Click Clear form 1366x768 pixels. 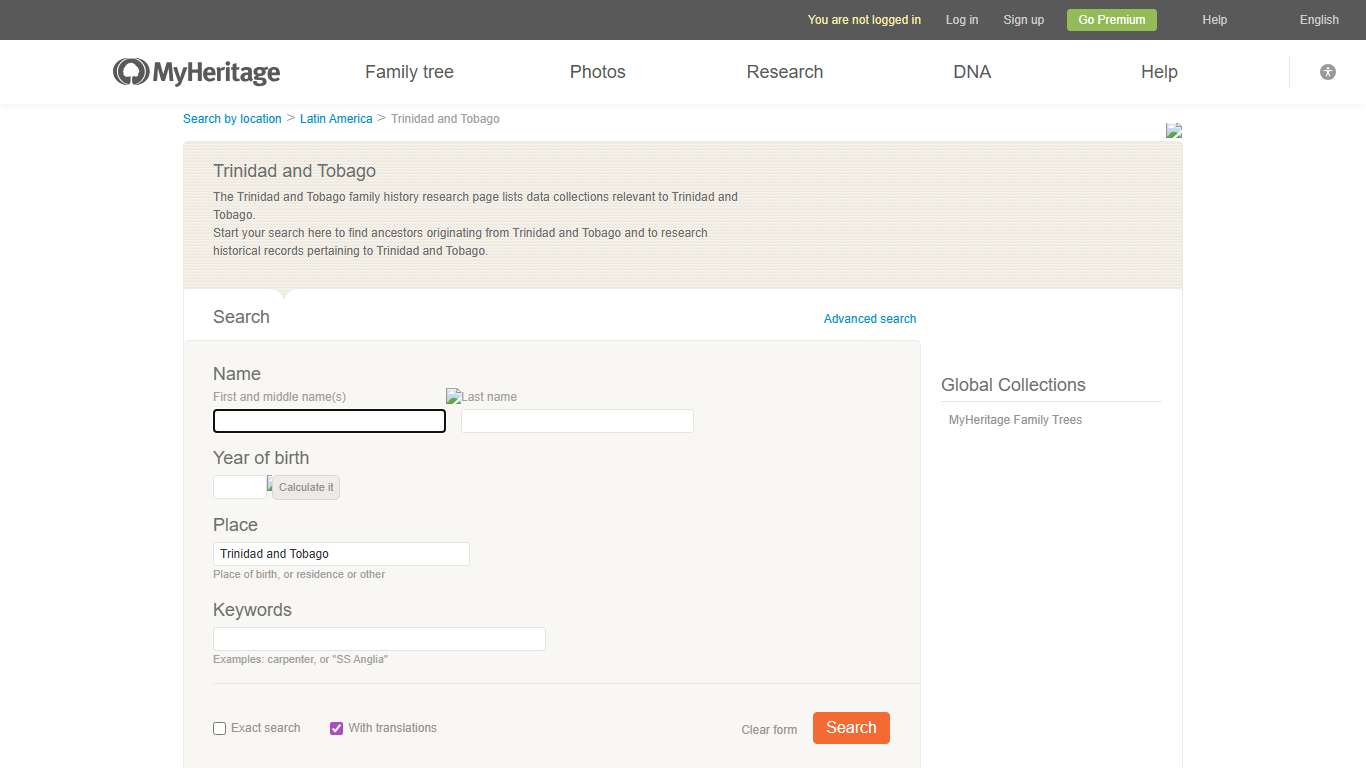coord(768,729)
